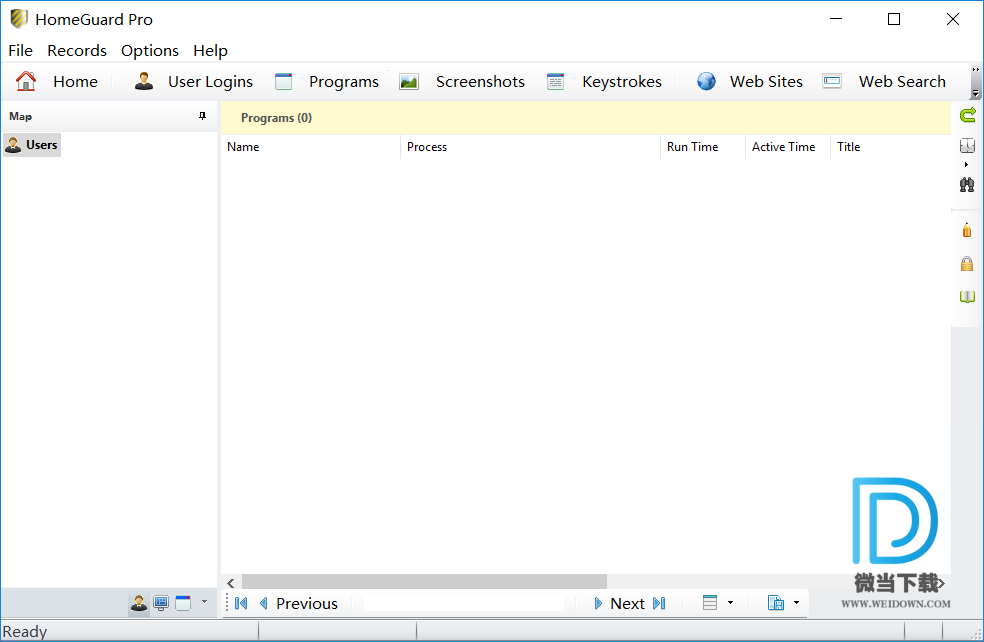Toggle the Map panel pin

tap(202, 116)
